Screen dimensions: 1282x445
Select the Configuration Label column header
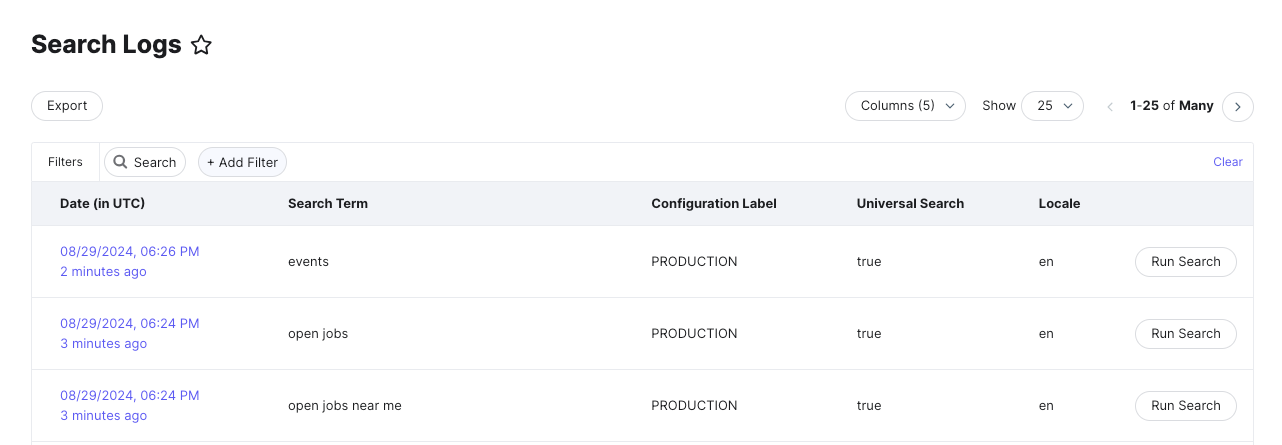tap(714, 203)
